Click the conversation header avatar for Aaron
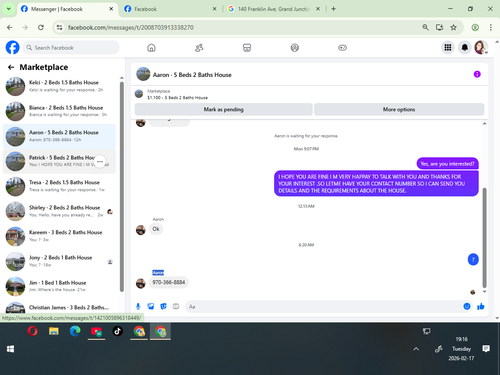 [x=143, y=74]
